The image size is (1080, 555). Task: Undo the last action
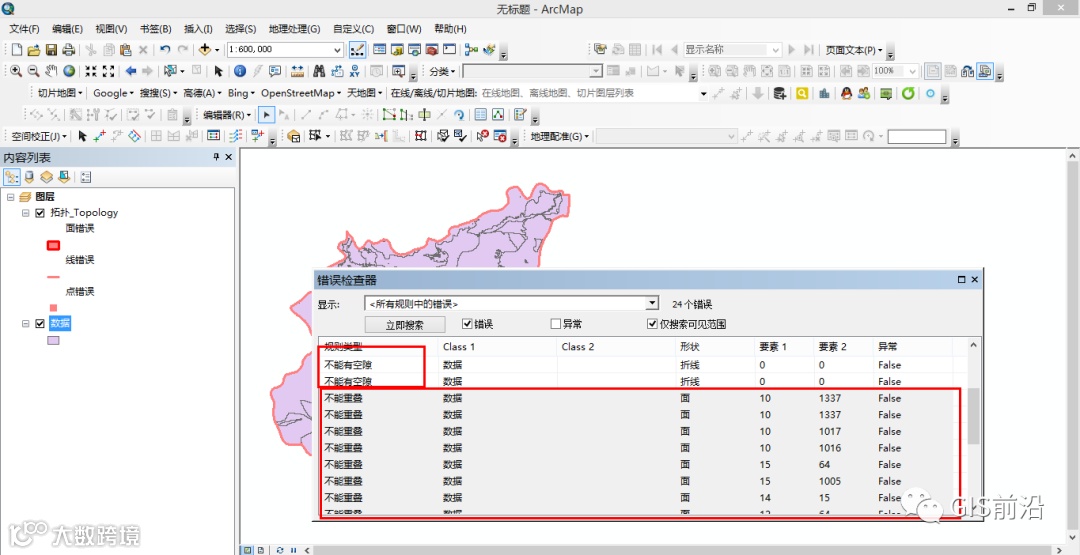click(165, 50)
